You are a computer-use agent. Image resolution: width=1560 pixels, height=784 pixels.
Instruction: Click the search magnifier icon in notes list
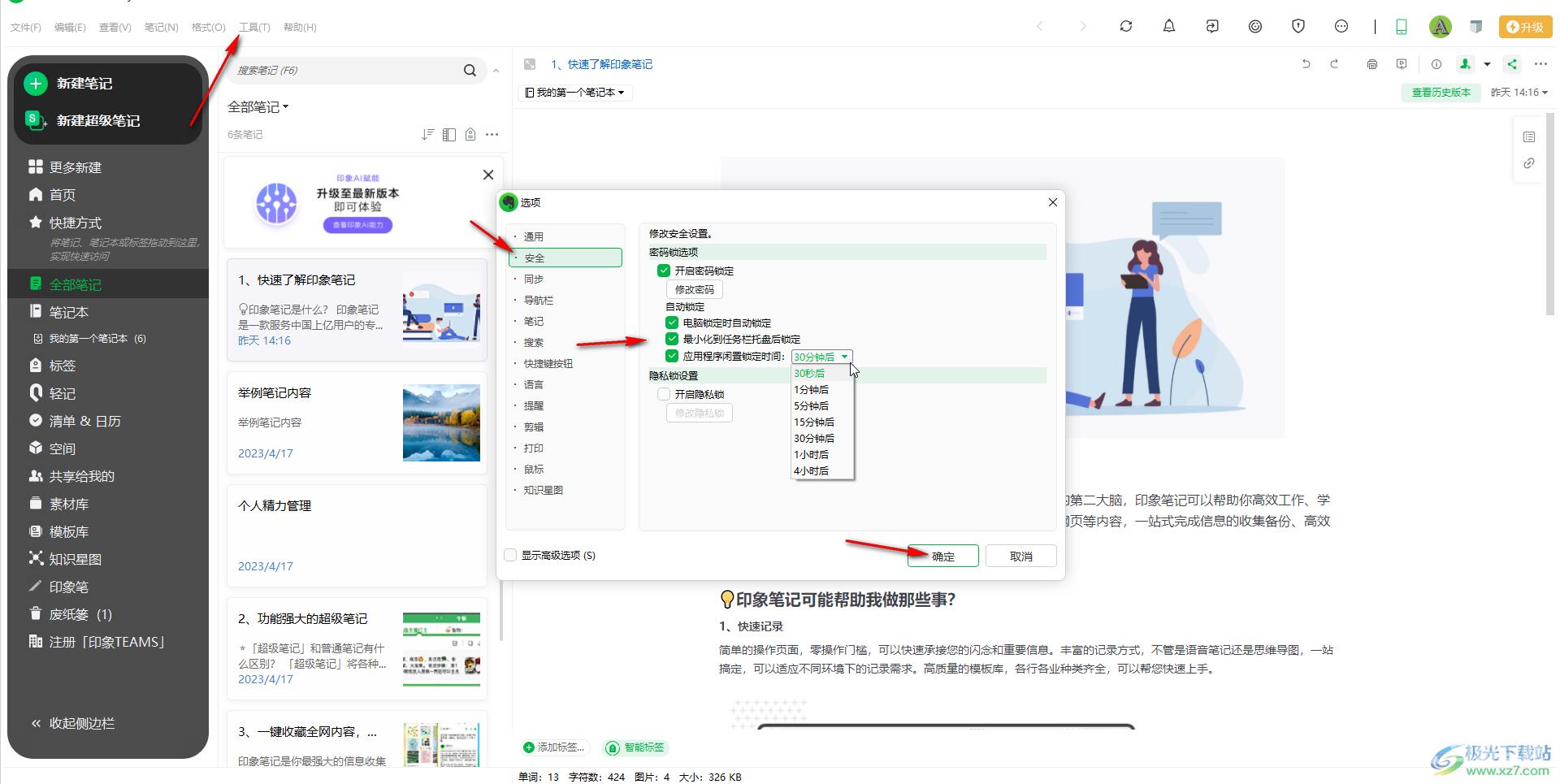pyautogui.click(x=470, y=71)
